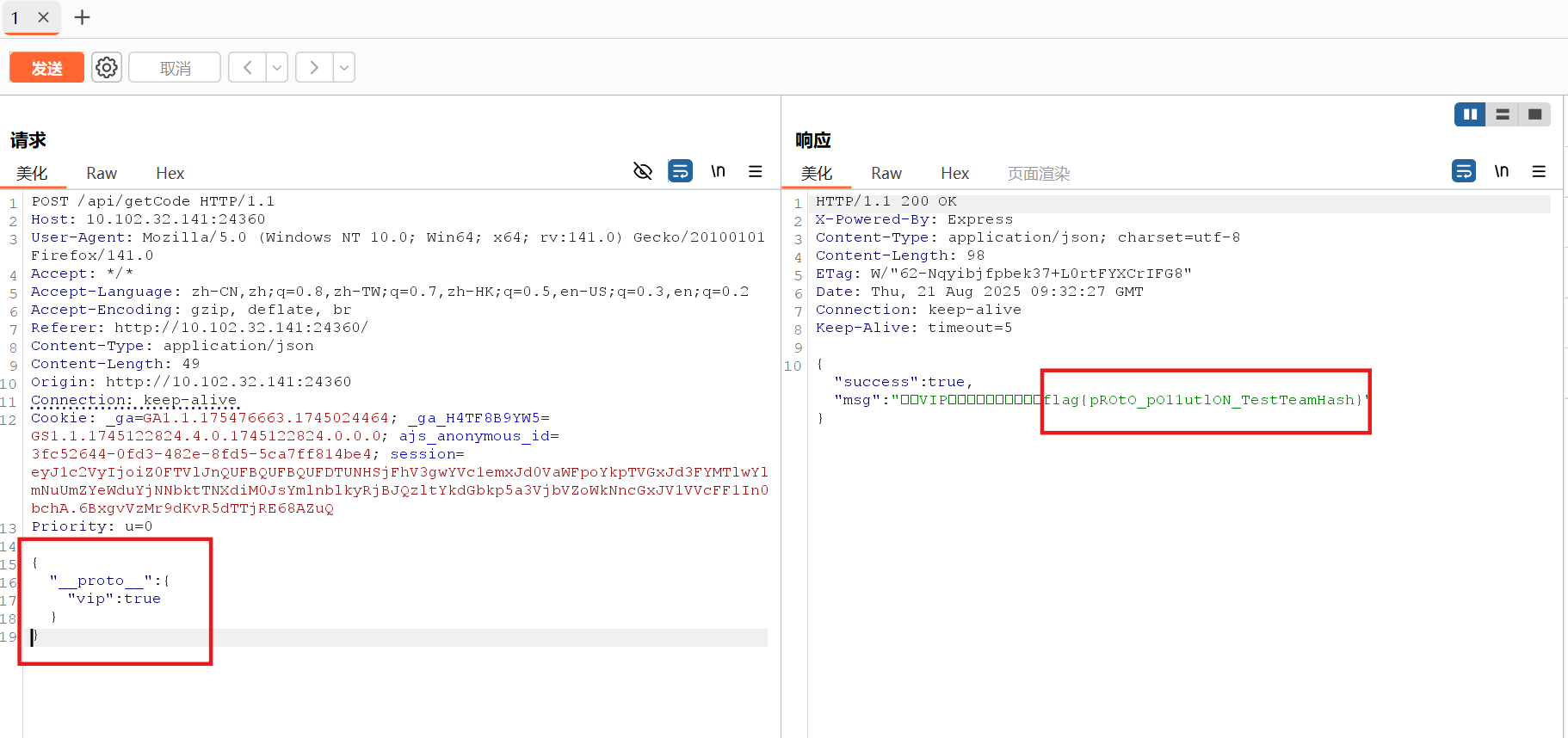
Task: Switch request view to Hex tab
Action: tap(170, 173)
